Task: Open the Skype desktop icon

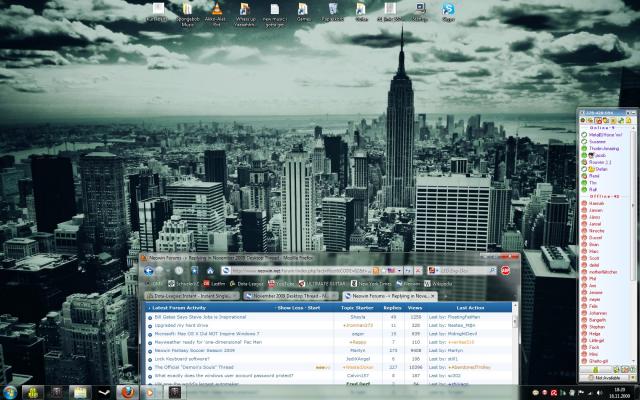Action: pos(448,11)
